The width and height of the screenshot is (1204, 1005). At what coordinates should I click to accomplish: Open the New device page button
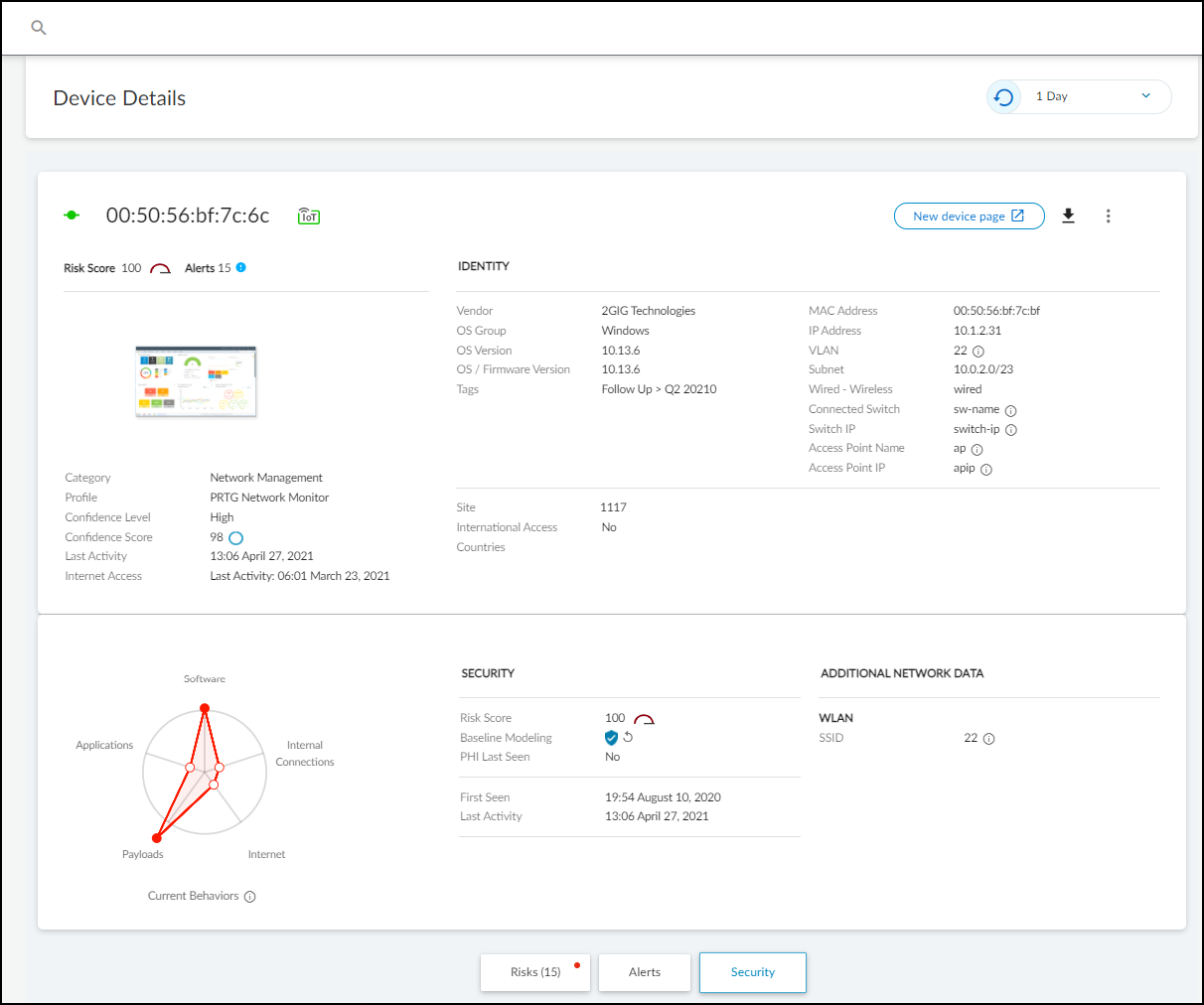[x=969, y=215]
